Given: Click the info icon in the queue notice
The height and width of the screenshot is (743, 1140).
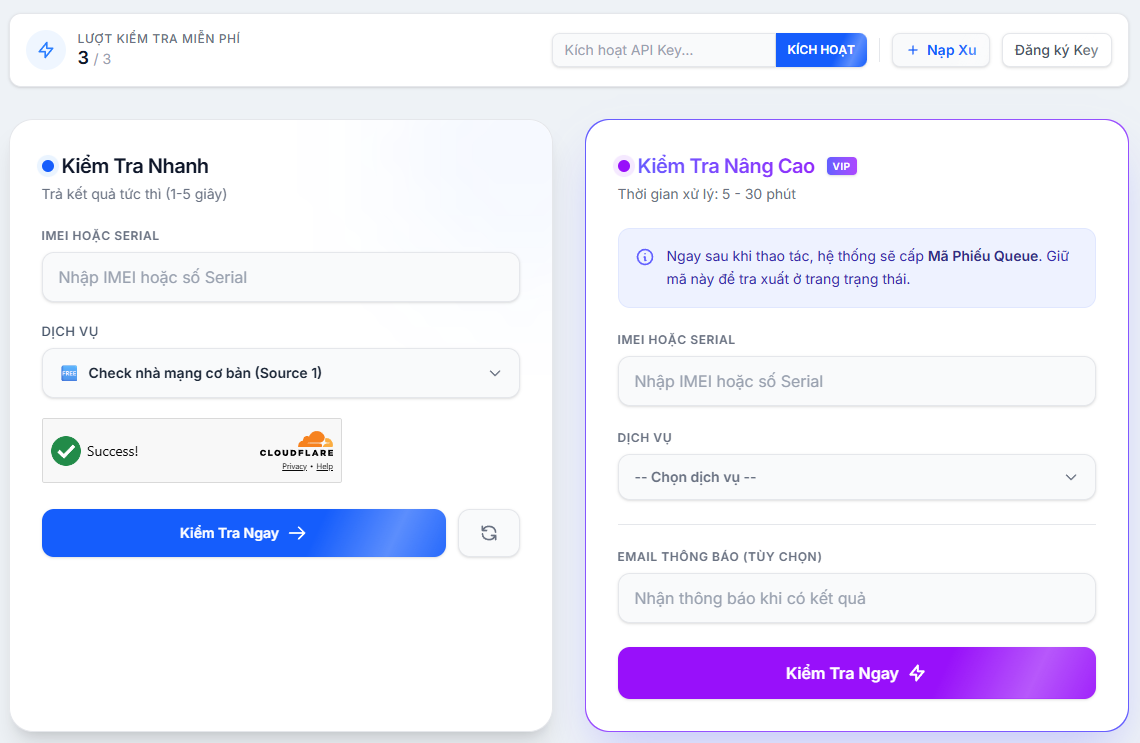Looking at the screenshot, I should click(x=645, y=257).
